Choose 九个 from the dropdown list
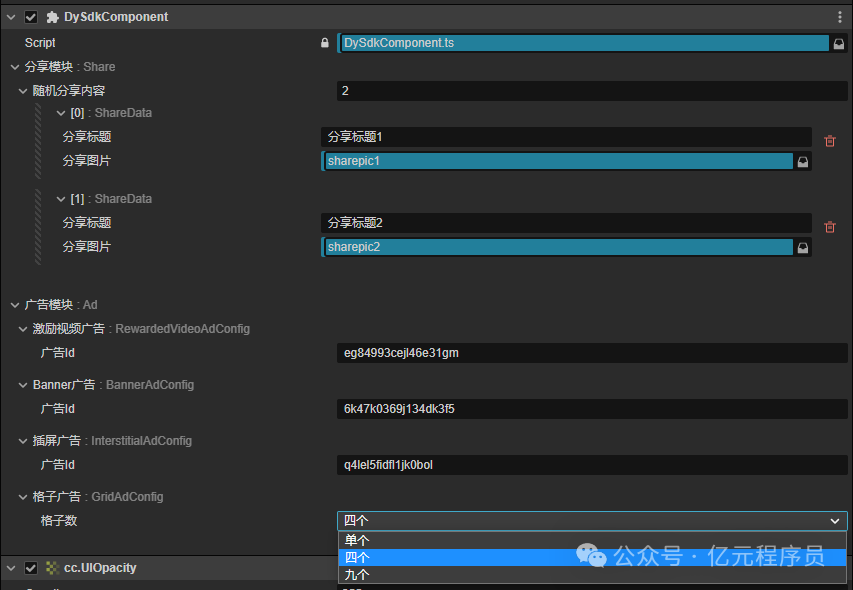This screenshot has width=853, height=590. click(592, 574)
